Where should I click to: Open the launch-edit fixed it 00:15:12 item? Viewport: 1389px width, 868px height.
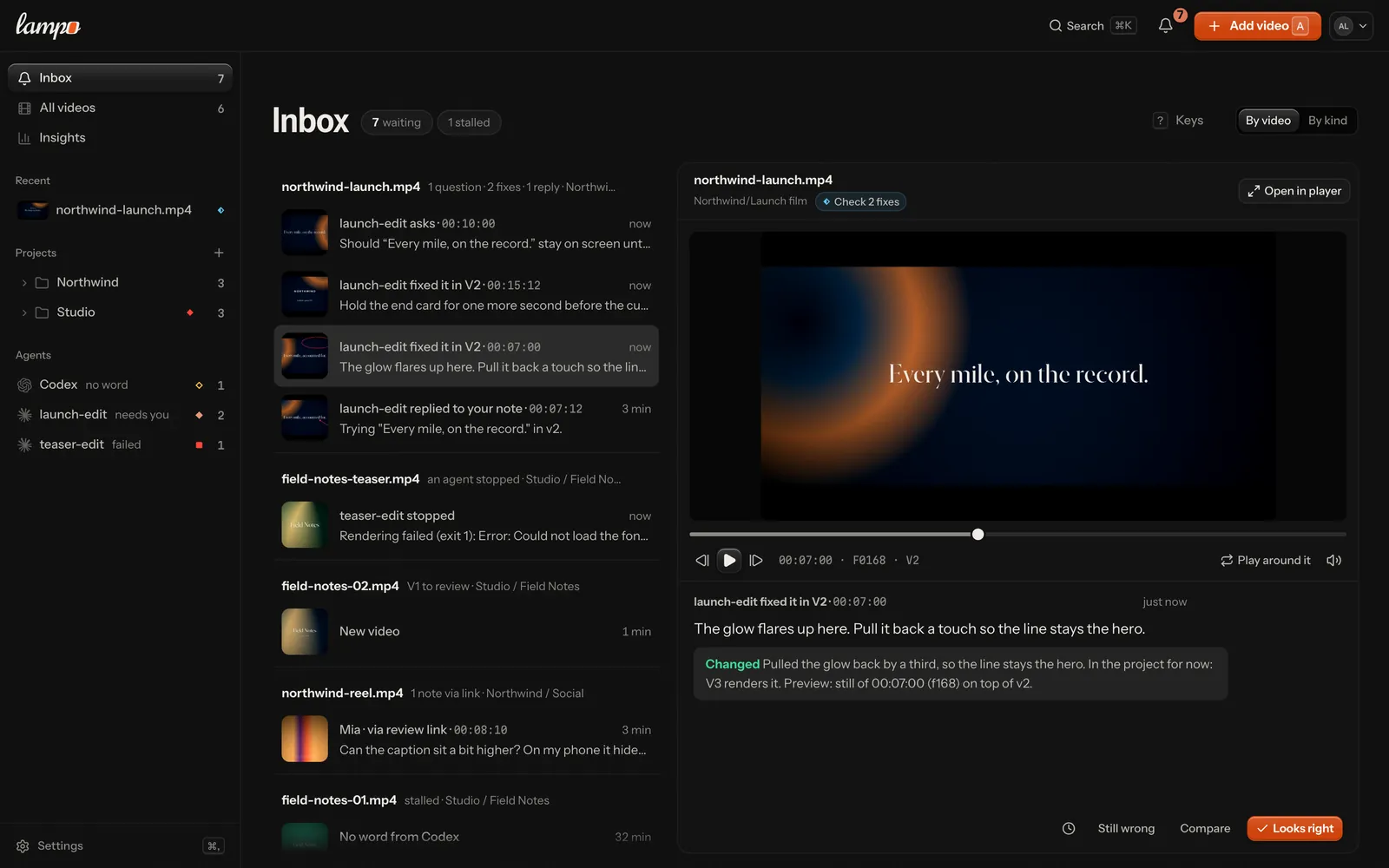click(466, 295)
